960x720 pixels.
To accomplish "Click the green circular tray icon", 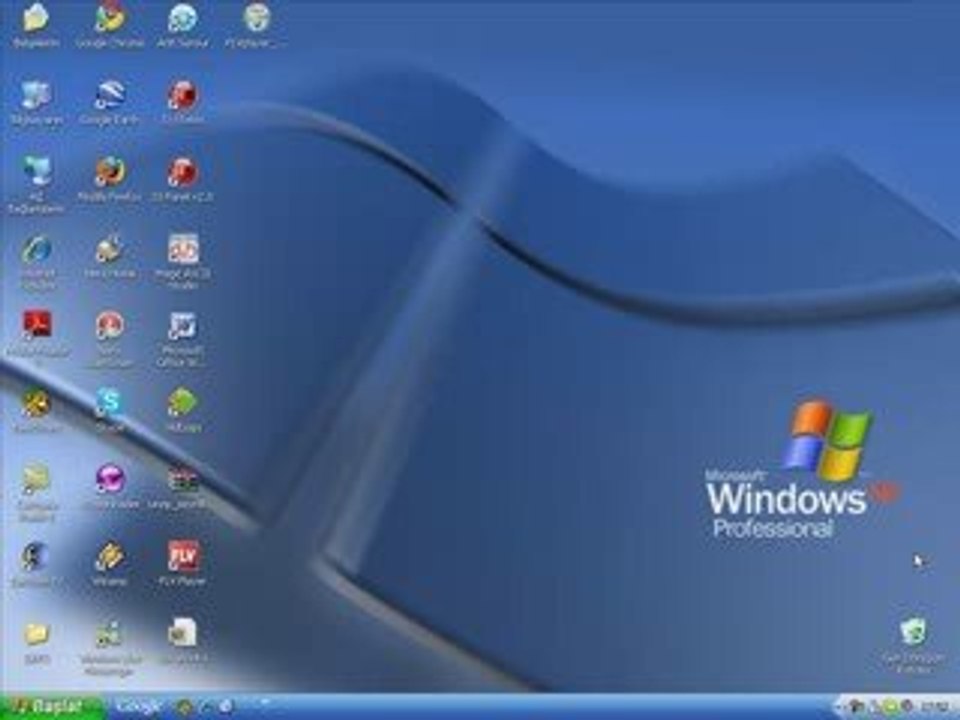I will 891,707.
